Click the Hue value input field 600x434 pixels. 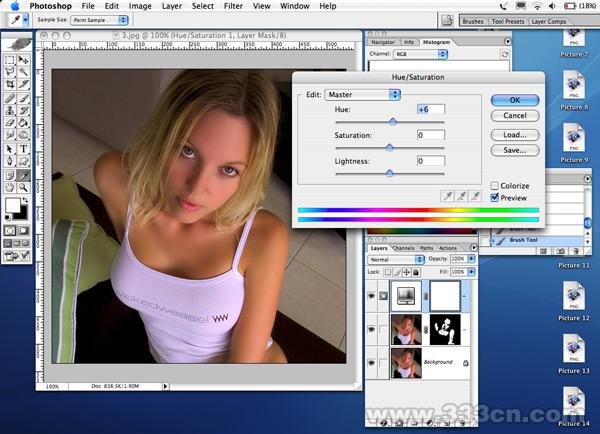click(431, 109)
